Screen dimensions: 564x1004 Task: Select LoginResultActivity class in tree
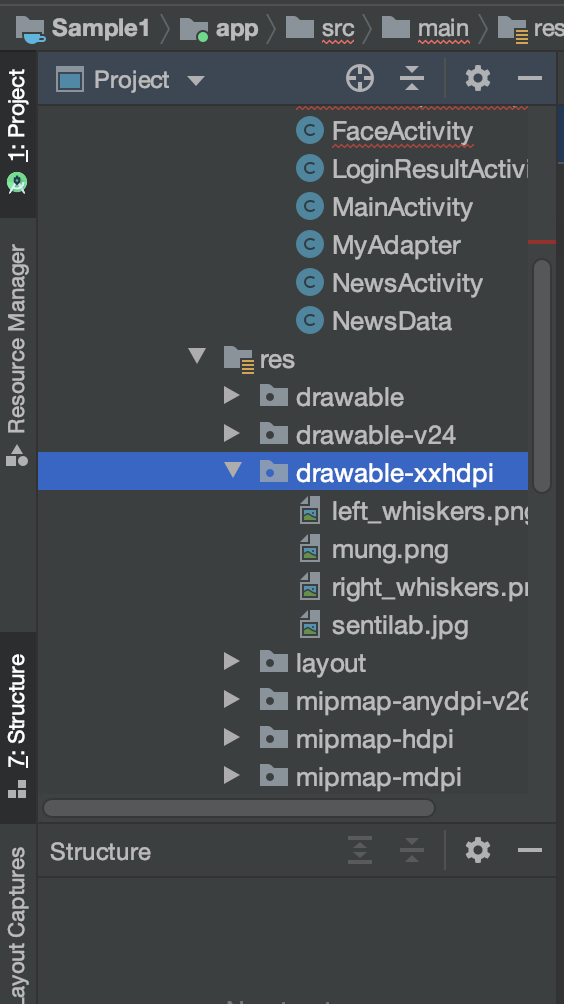[x=430, y=170]
